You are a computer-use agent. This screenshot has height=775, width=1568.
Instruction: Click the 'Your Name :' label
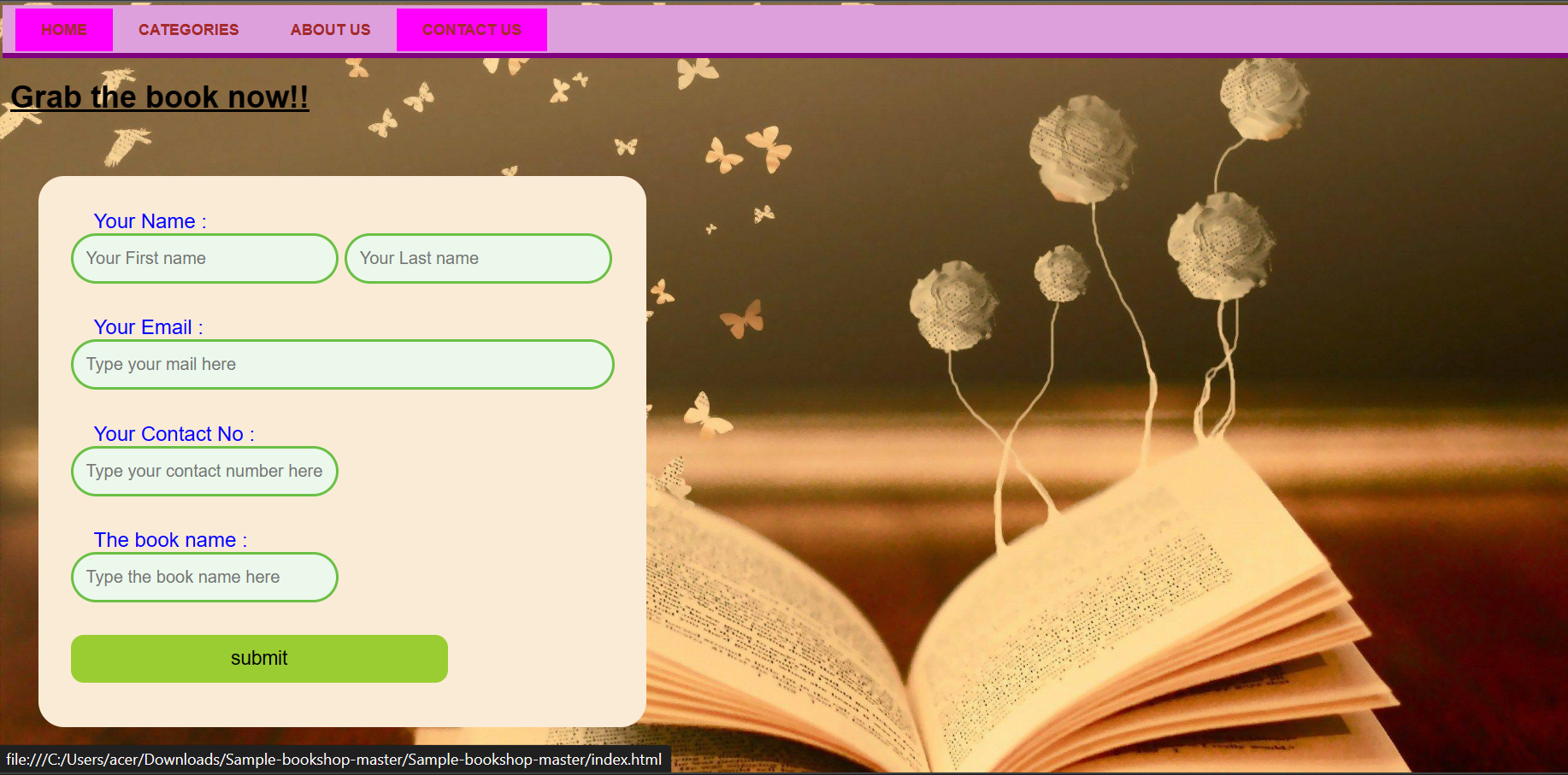[x=150, y=221]
